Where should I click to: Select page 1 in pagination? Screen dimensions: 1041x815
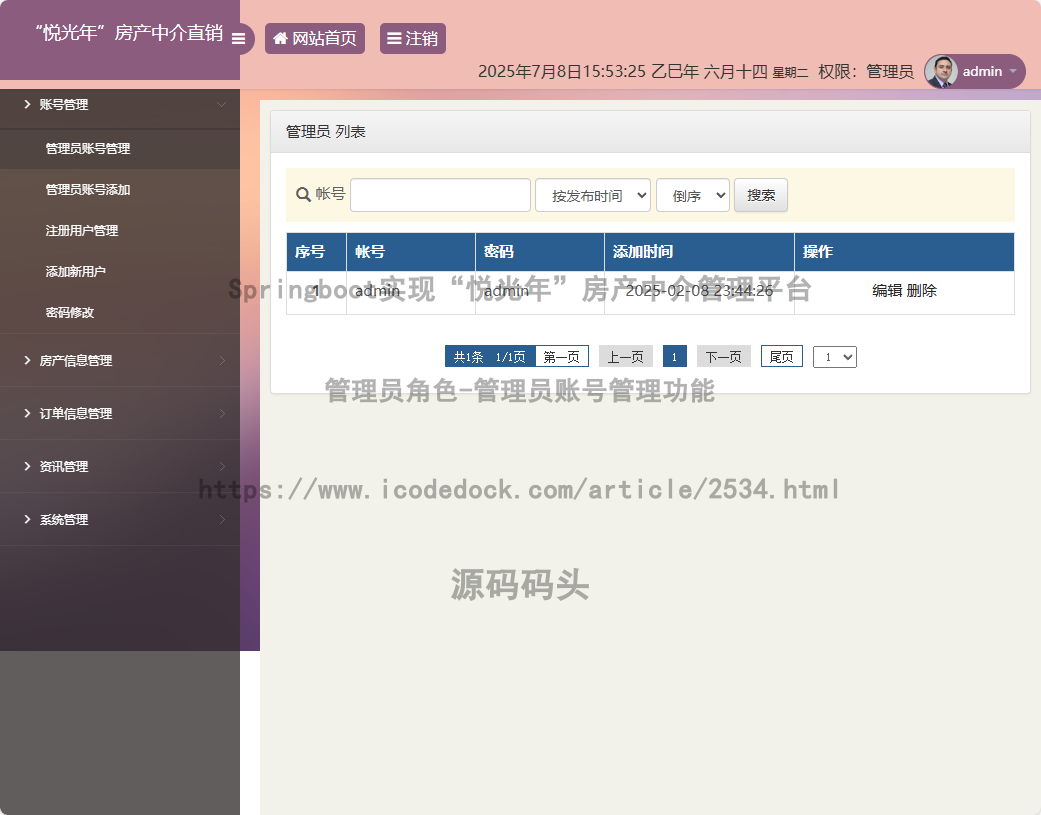[675, 357]
